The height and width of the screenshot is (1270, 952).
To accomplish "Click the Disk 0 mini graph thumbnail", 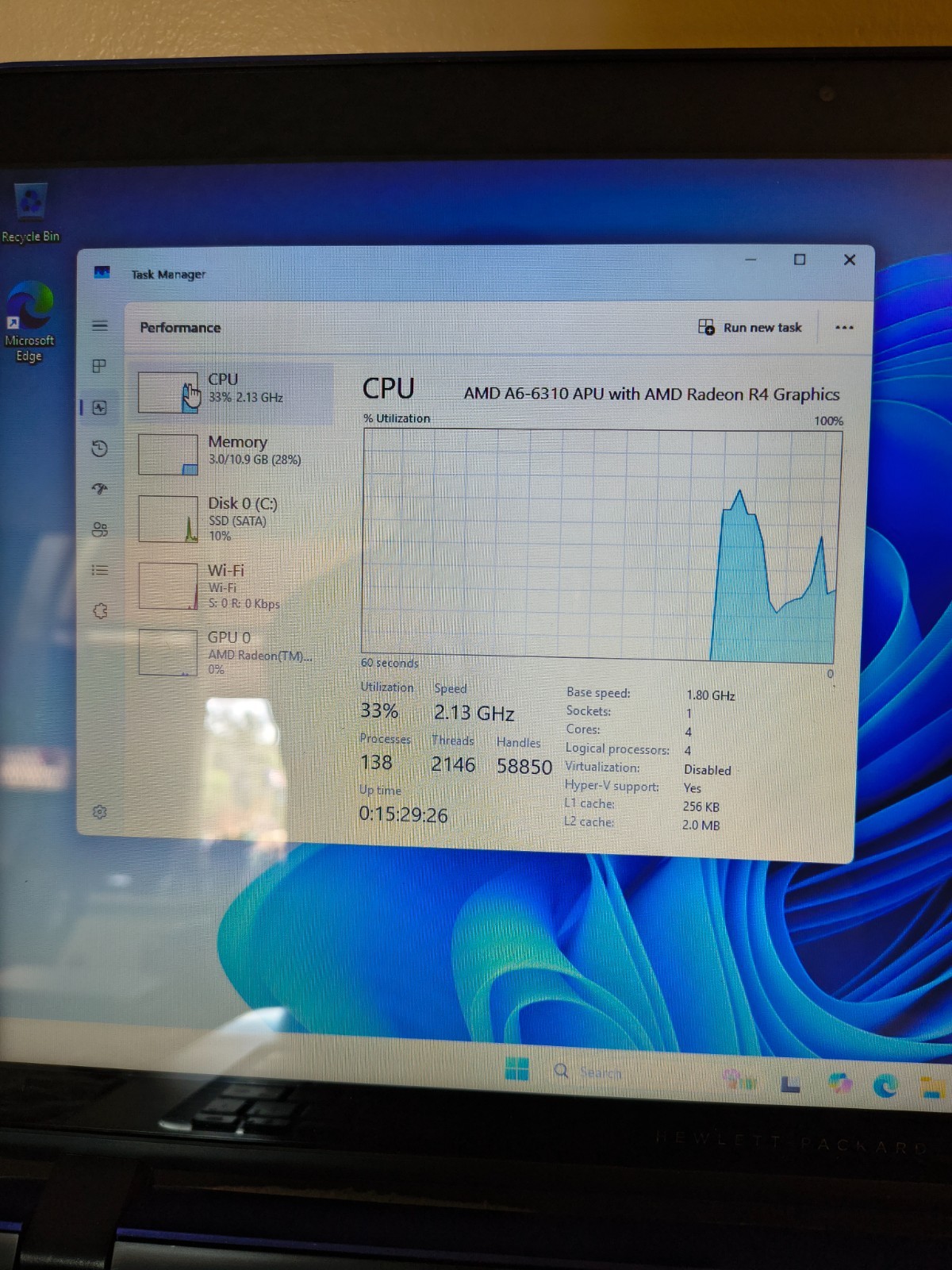I will (168, 518).
